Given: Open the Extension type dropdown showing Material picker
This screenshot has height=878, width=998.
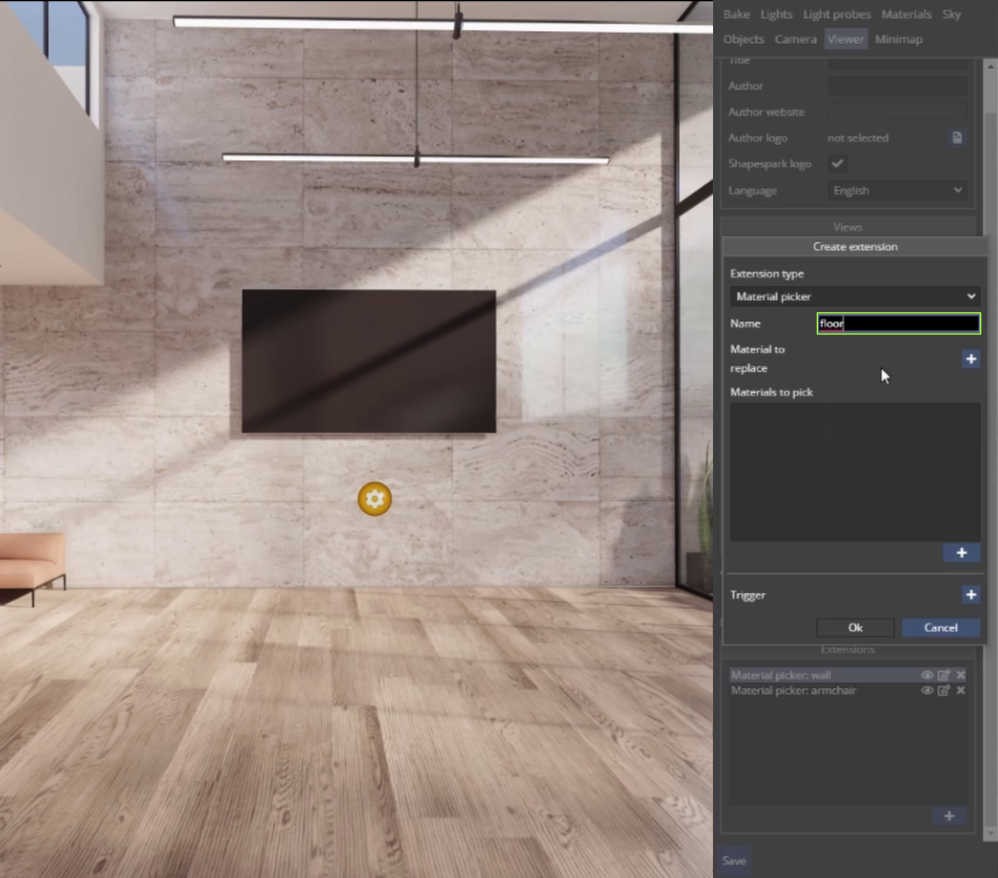Looking at the screenshot, I should (855, 296).
